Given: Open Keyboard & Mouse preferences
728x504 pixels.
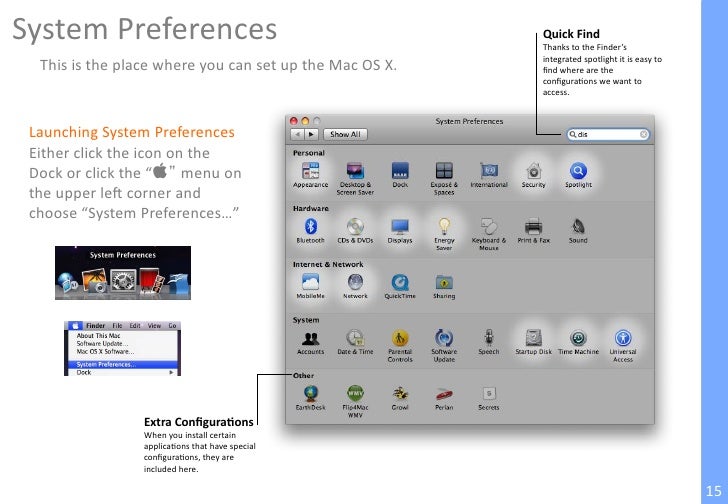Looking at the screenshot, I should (489, 234).
